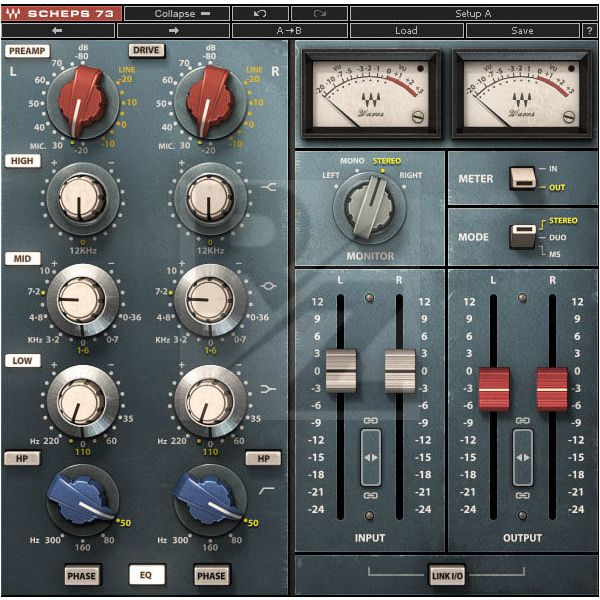
Task: Click the left channel low band knob
Action: point(82,401)
